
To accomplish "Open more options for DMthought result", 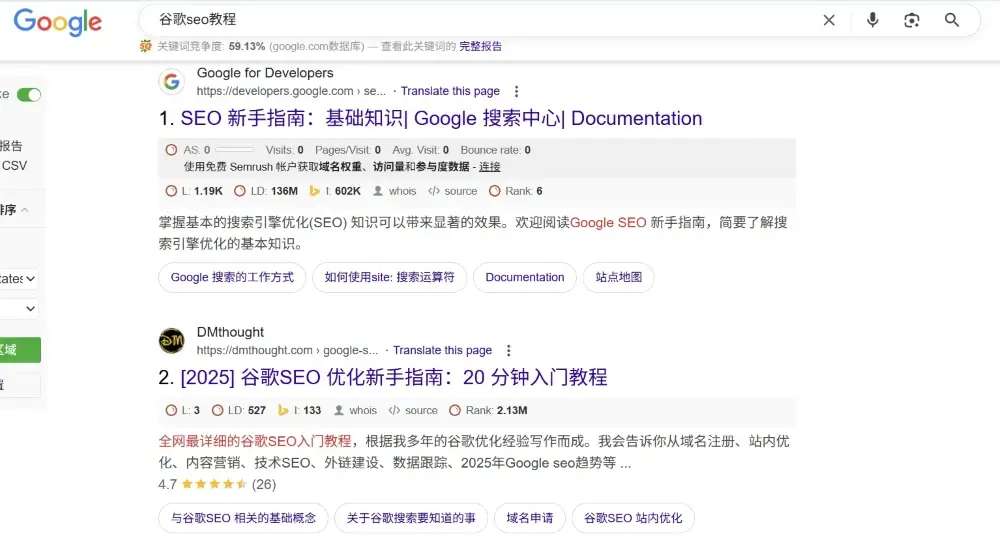I will 508,350.
